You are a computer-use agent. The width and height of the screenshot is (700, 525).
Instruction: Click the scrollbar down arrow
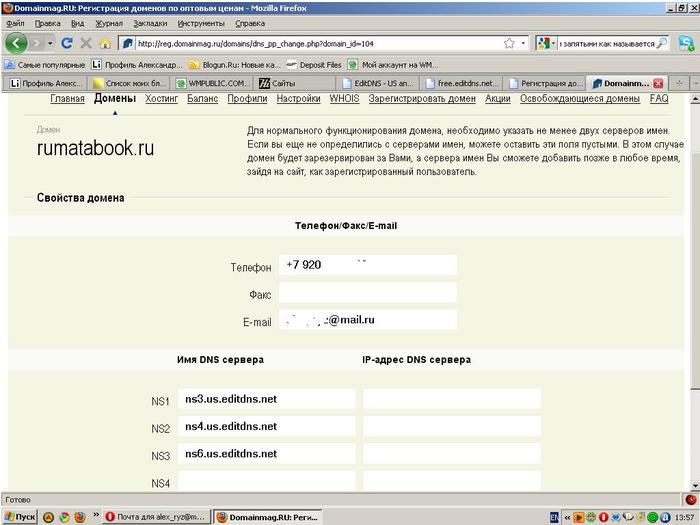coord(695,486)
